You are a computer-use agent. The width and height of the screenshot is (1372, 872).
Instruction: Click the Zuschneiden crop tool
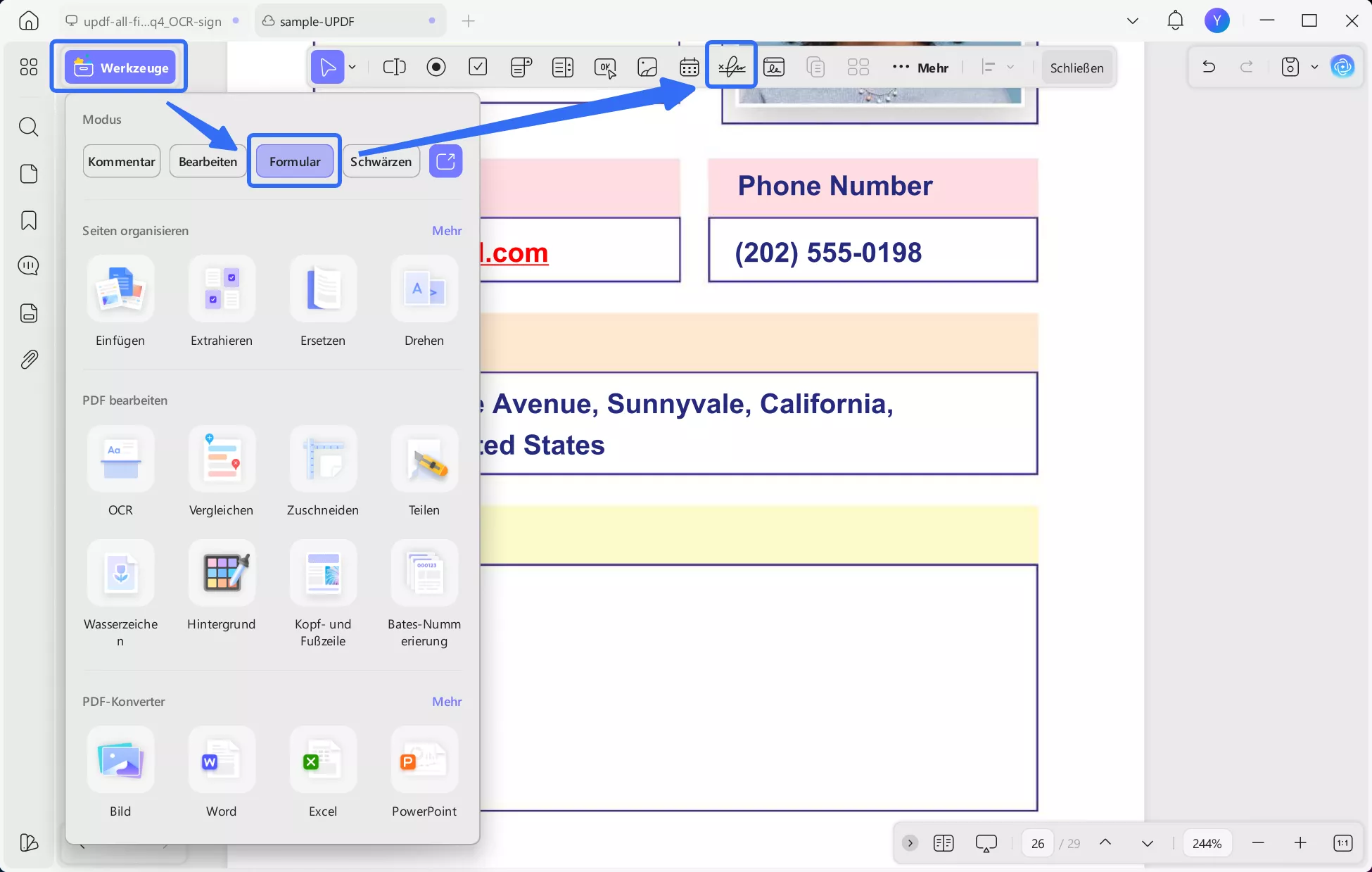click(323, 459)
